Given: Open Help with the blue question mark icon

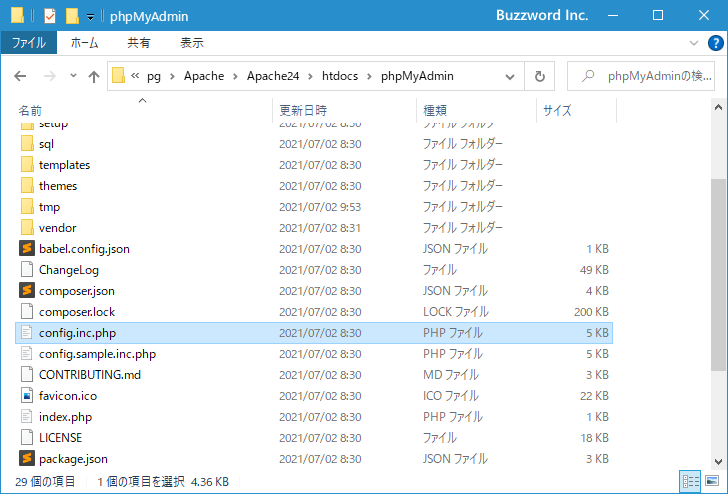Looking at the screenshot, I should click(715, 43).
